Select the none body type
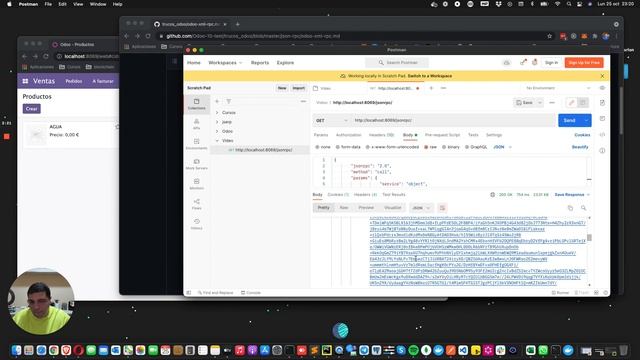The height and width of the screenshot is (360, 640). pos(323,147)
